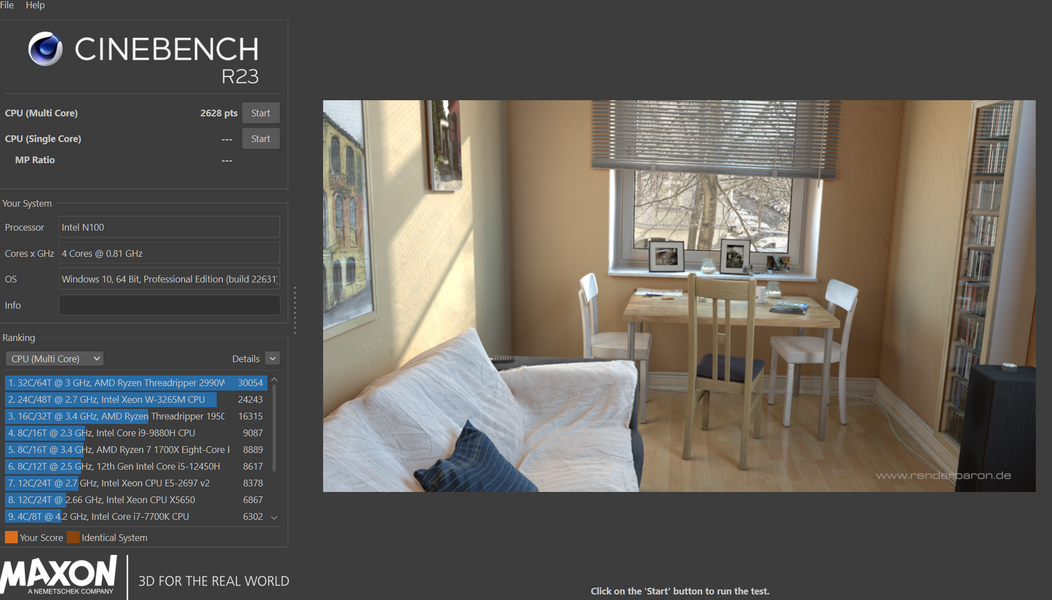Image resolution: width=1052 pixels, height=600 pixels.
Task: Open the File menu
Action: pos(7,5)
